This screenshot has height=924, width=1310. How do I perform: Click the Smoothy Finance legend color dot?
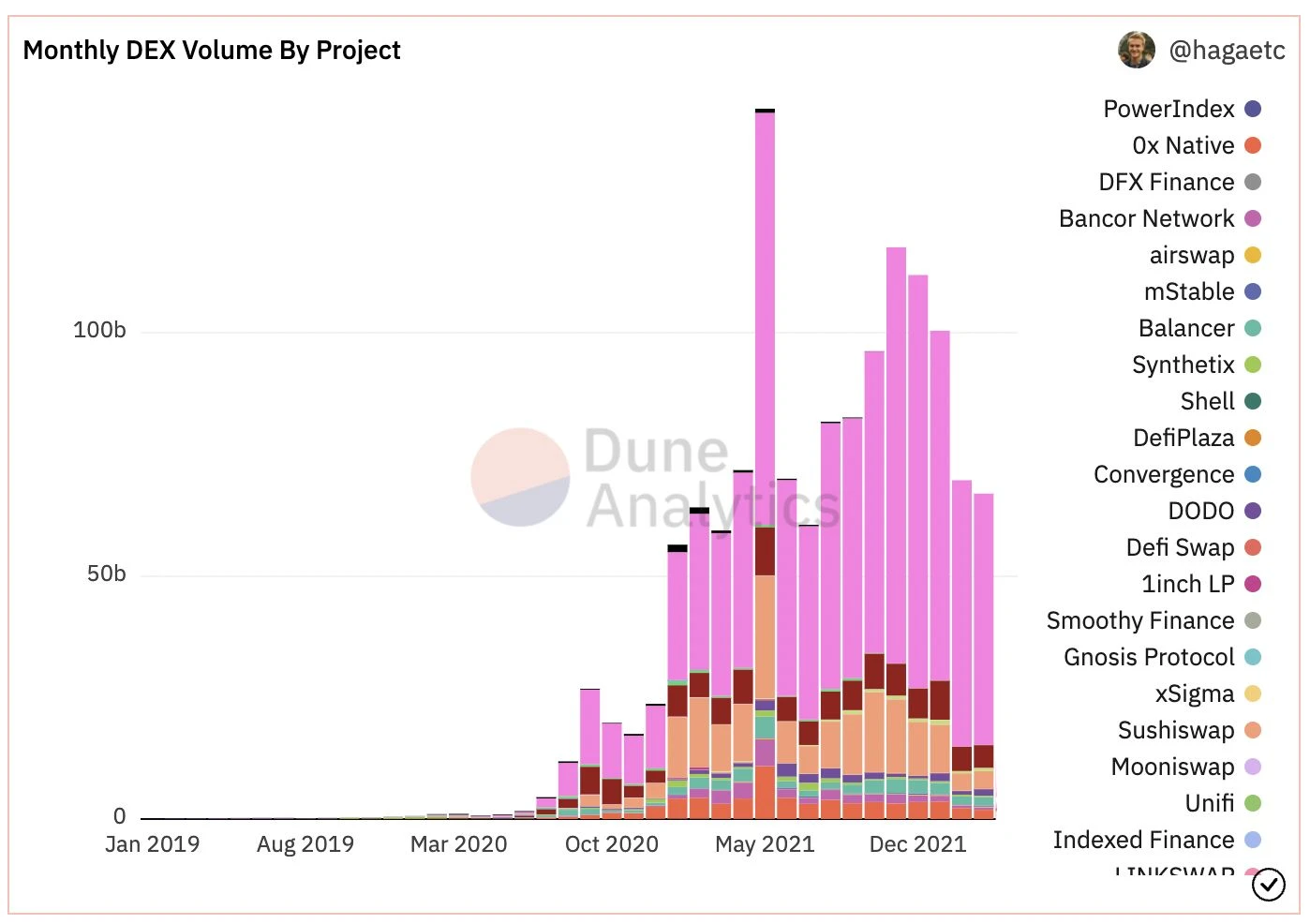coord(1253,621)
